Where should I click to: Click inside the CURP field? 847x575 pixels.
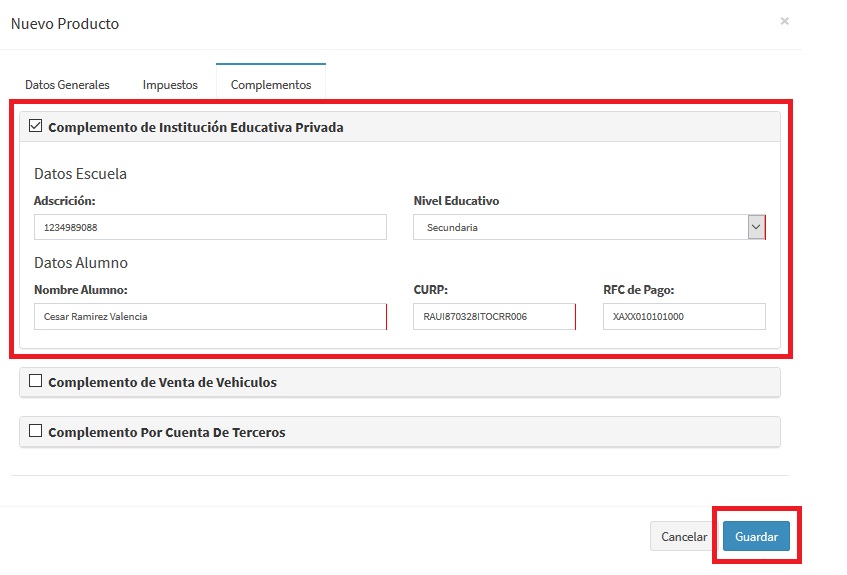pos(494,317)
